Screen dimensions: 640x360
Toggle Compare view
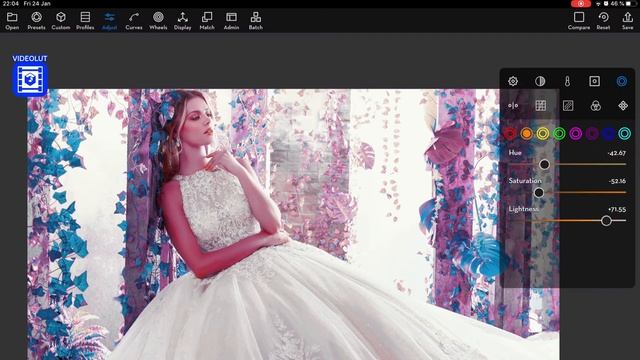click(x=579, y=21)
